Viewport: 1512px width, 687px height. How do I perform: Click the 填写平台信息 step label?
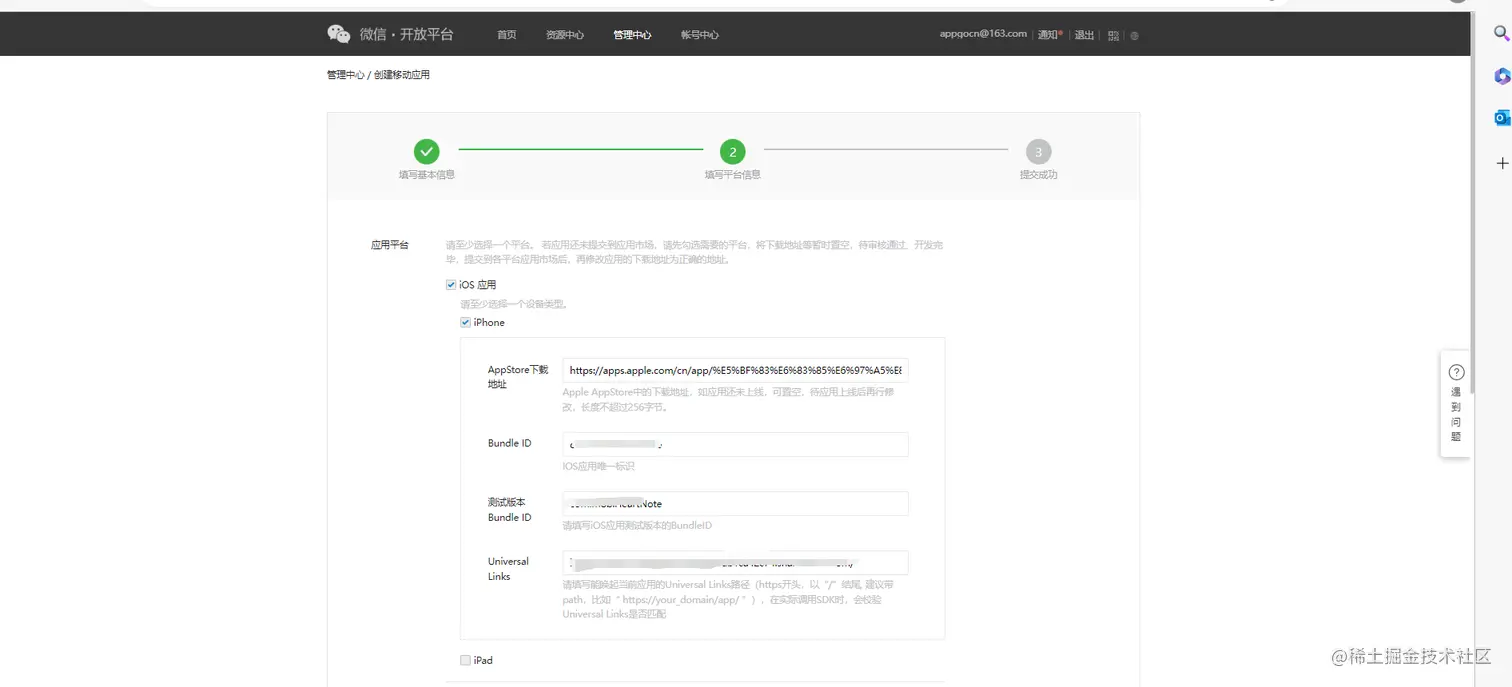click(733, 175)
